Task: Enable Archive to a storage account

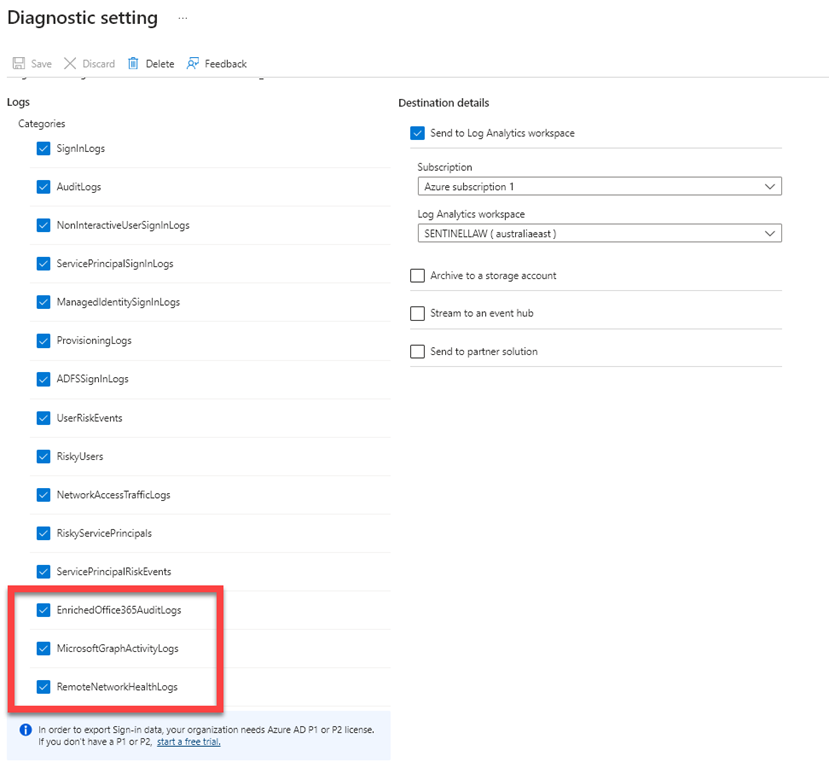Action: tap(417, 276)
